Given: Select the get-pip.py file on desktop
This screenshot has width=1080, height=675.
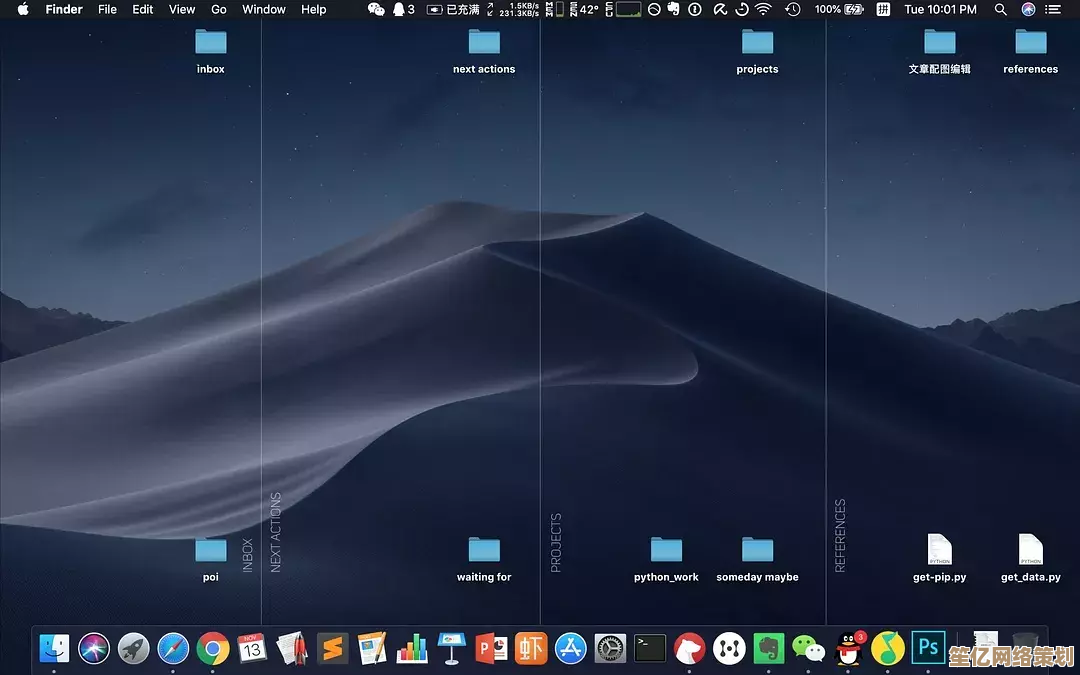Looking at the screenshot, I should pos(939,551).
